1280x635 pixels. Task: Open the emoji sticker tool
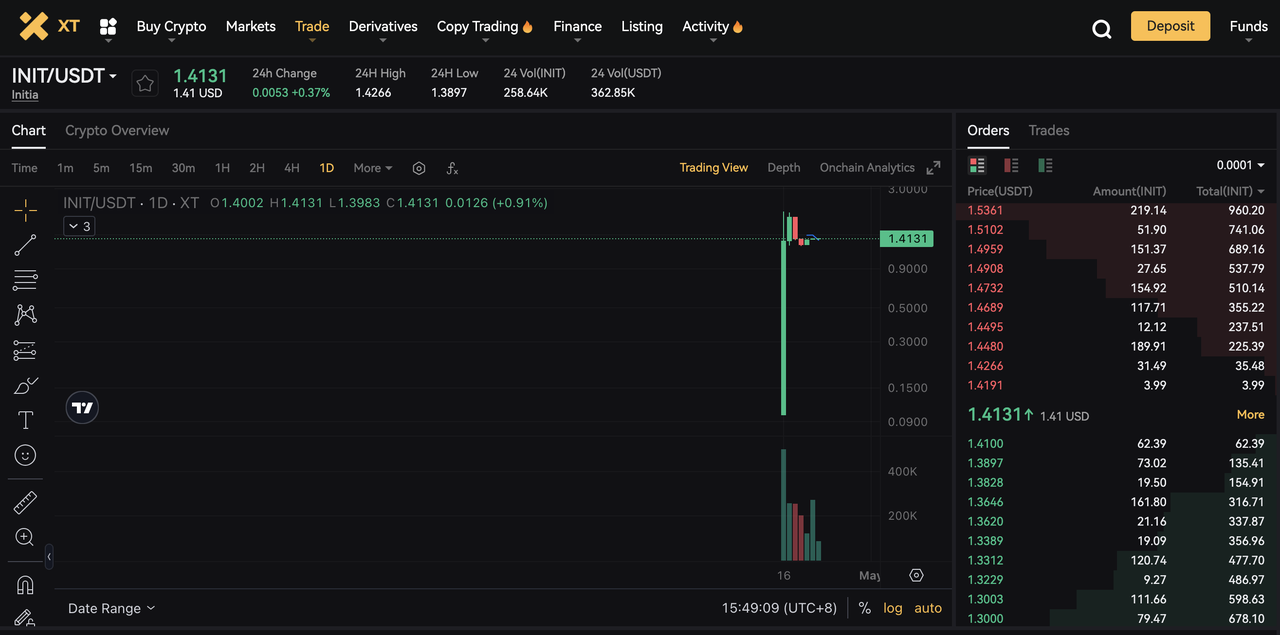(24, 455)
